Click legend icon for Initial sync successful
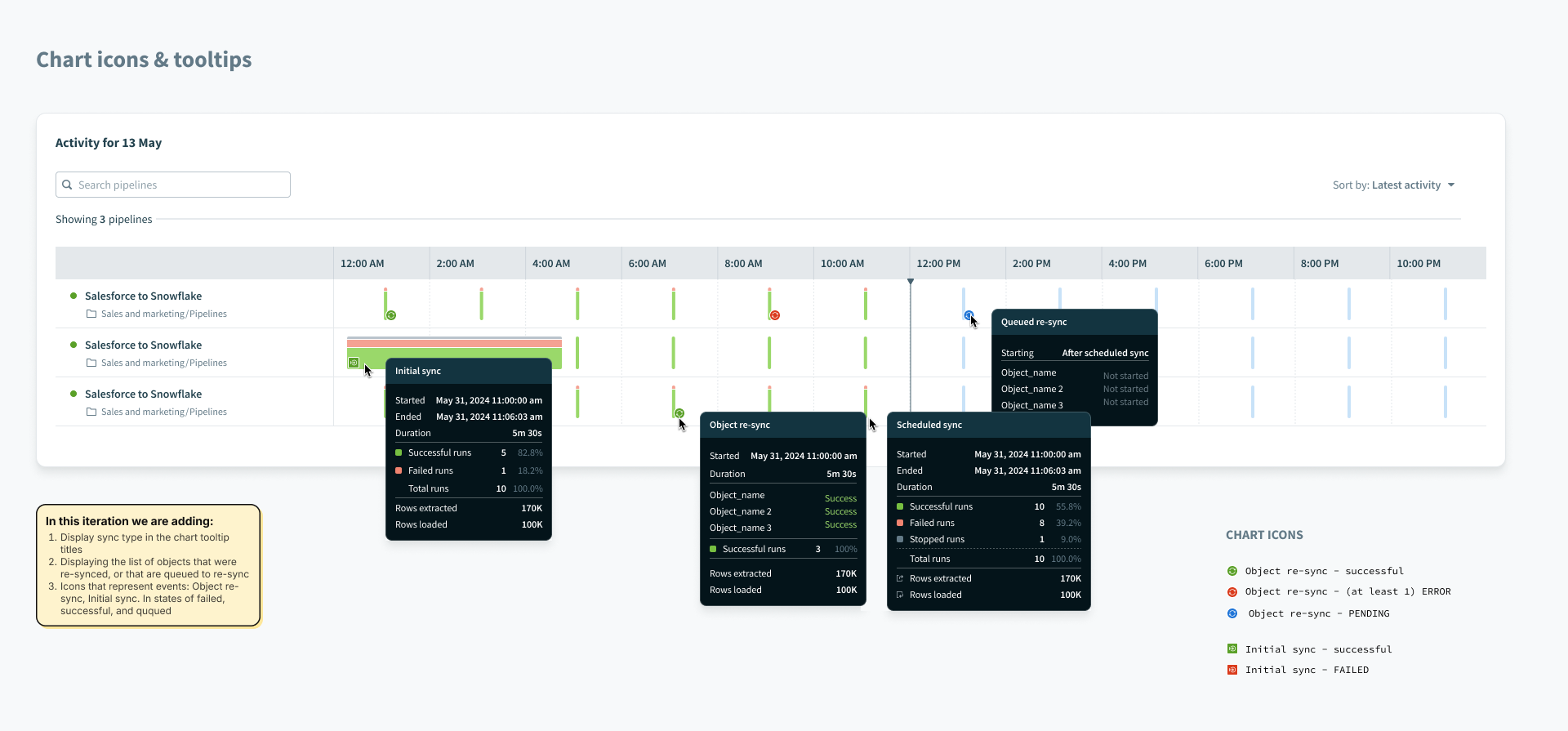This screenshot has height=731, width=1568. [x=1232, y=649]
